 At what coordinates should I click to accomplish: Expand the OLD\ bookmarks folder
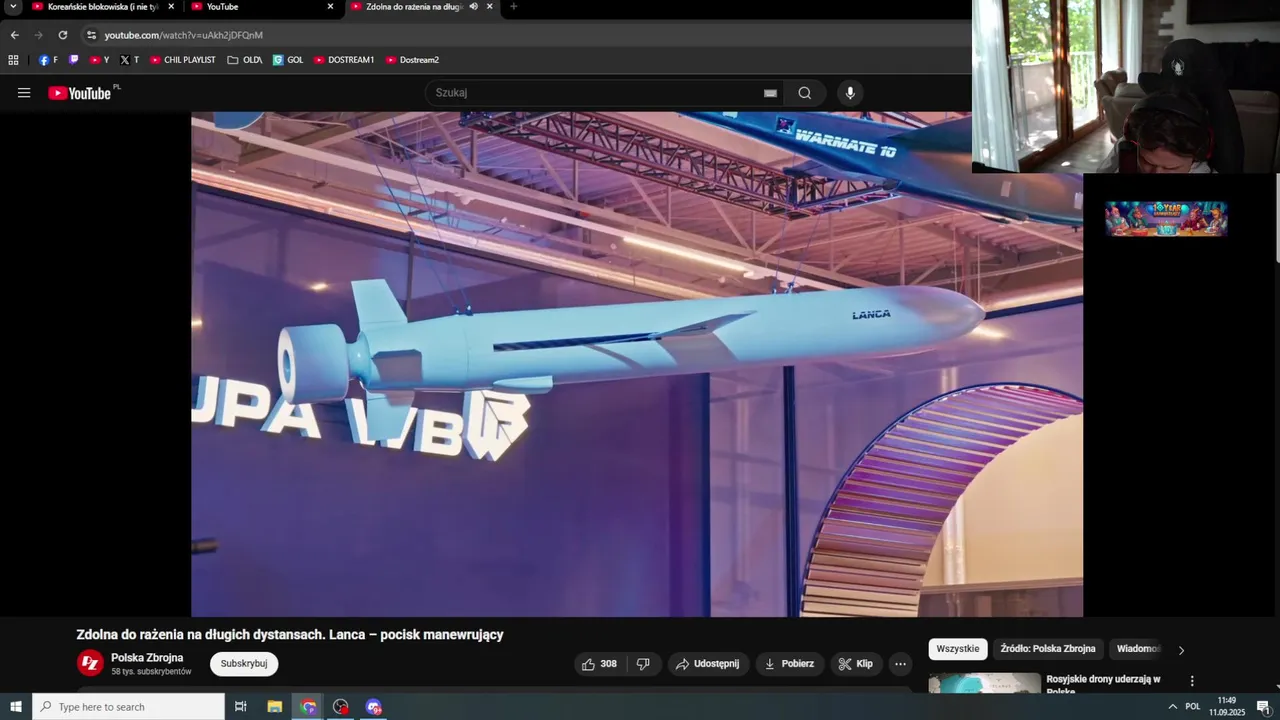click(245, 60)
